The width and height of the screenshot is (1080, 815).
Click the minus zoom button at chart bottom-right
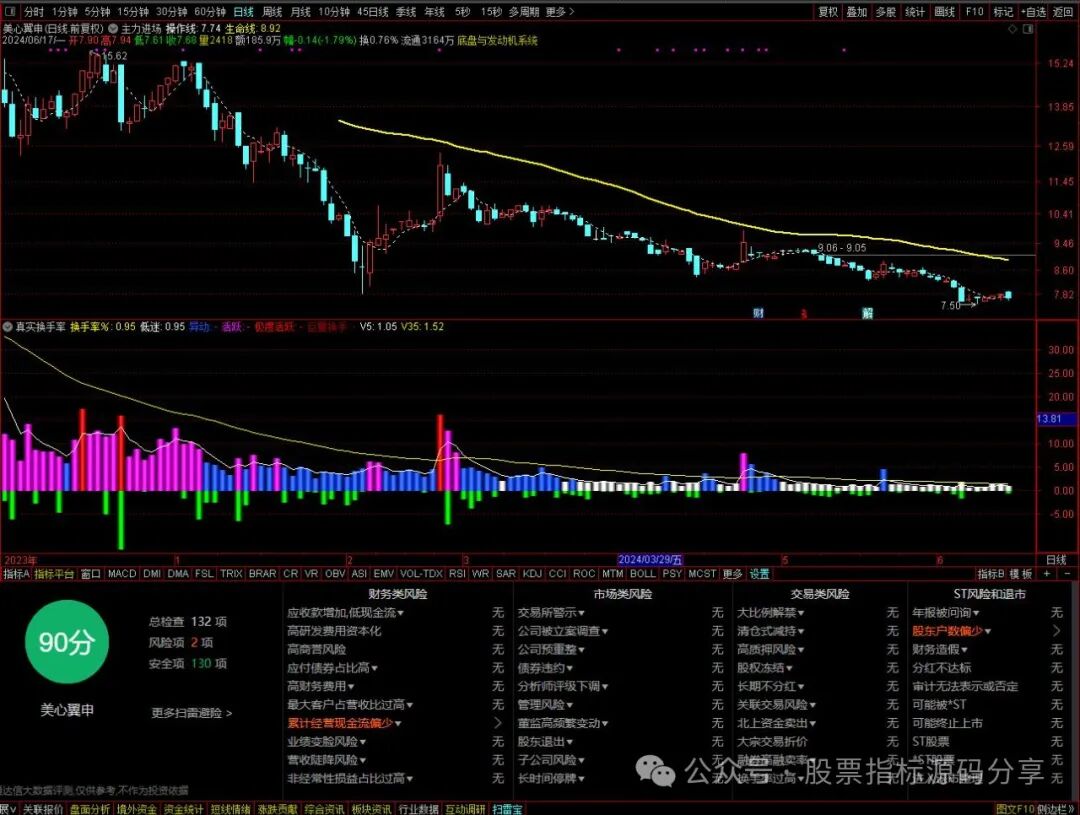[1067, 573]
